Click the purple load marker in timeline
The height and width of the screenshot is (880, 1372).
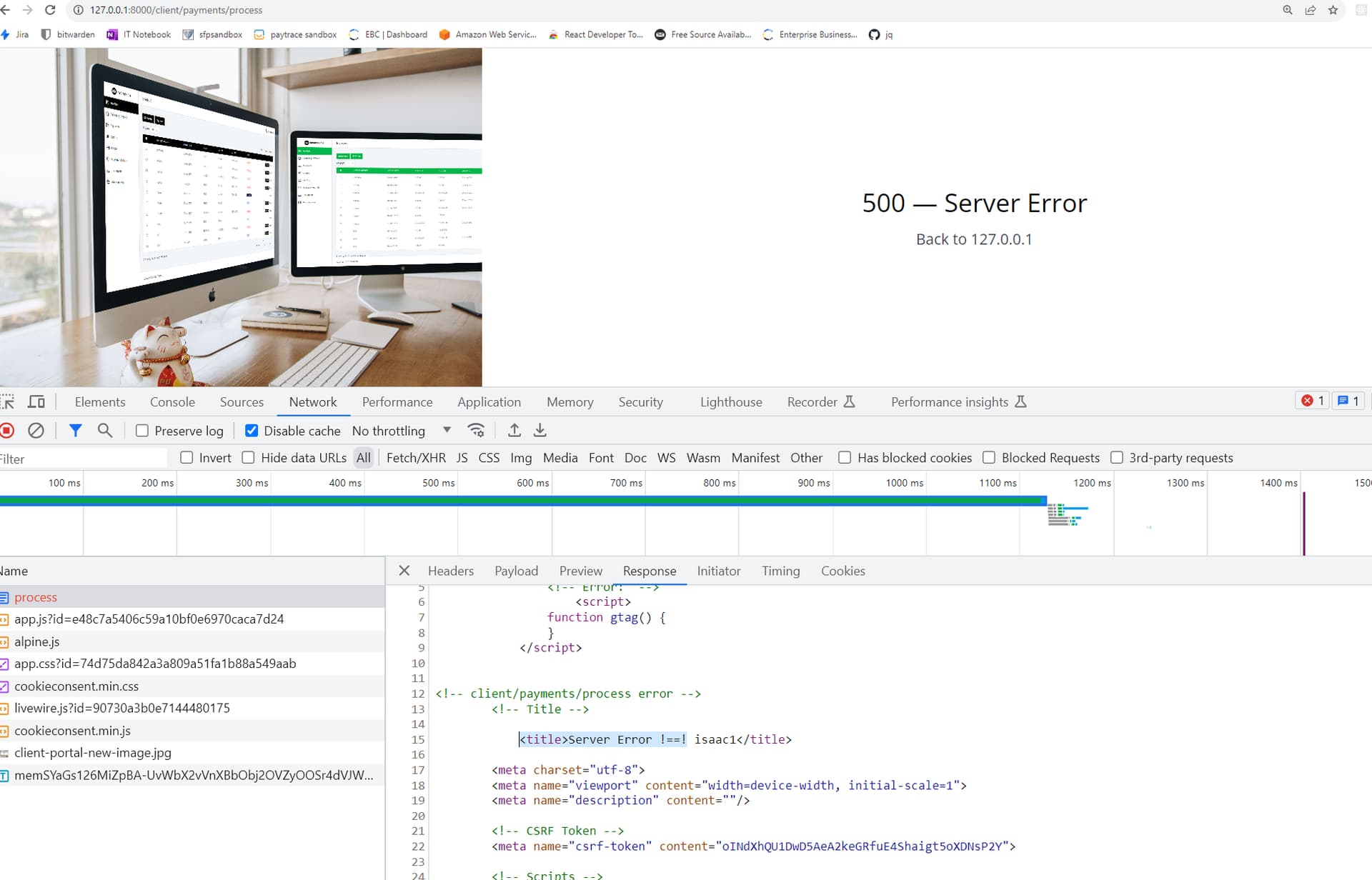[x=1303, y=524]
